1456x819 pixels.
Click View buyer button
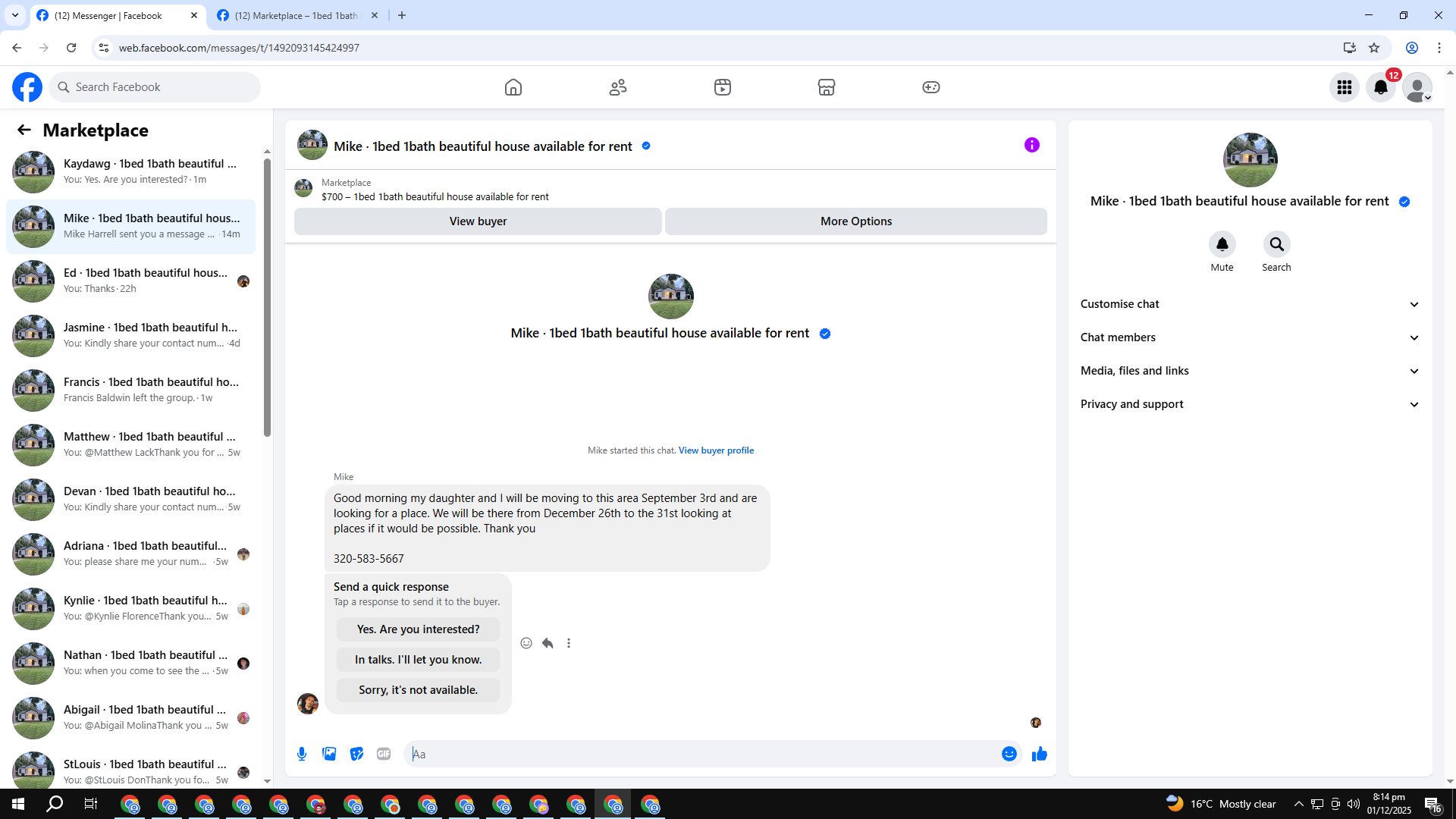coord(478,221)
